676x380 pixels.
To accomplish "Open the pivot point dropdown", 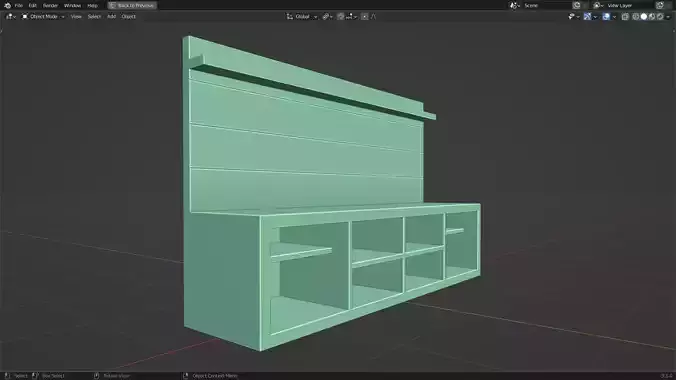I will pyautogui.click(x=328, y=16).
